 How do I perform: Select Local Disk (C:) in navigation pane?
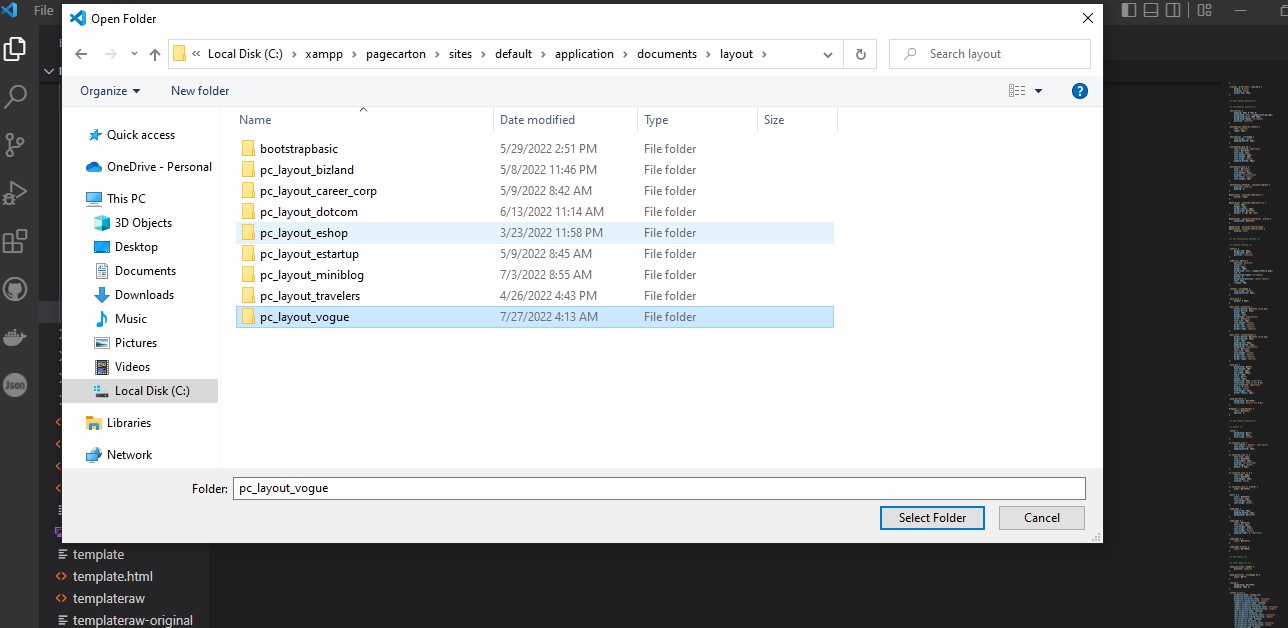pos(140,391)
